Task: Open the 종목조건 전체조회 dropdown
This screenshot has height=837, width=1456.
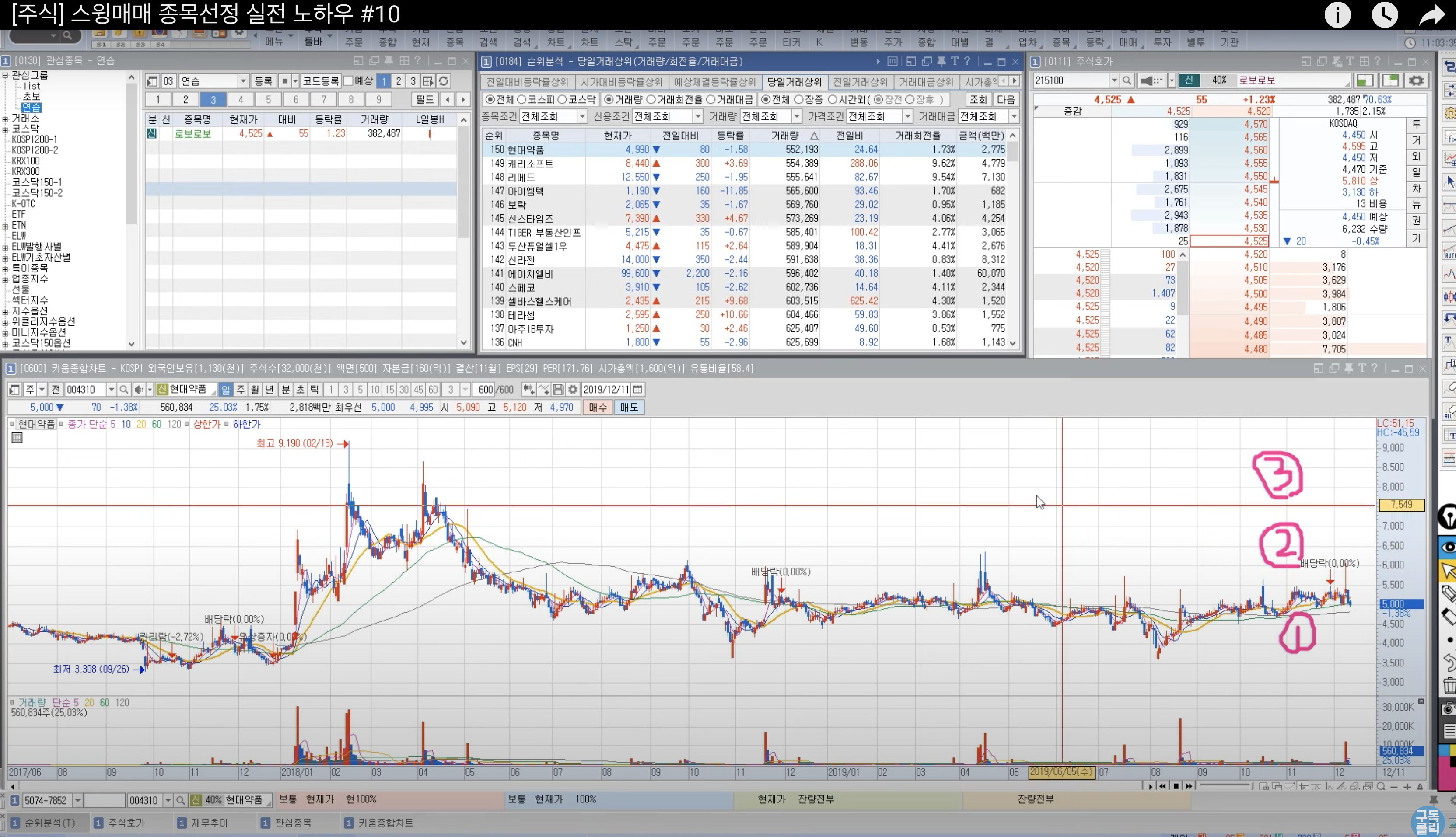Action: [x=582, y=117]
